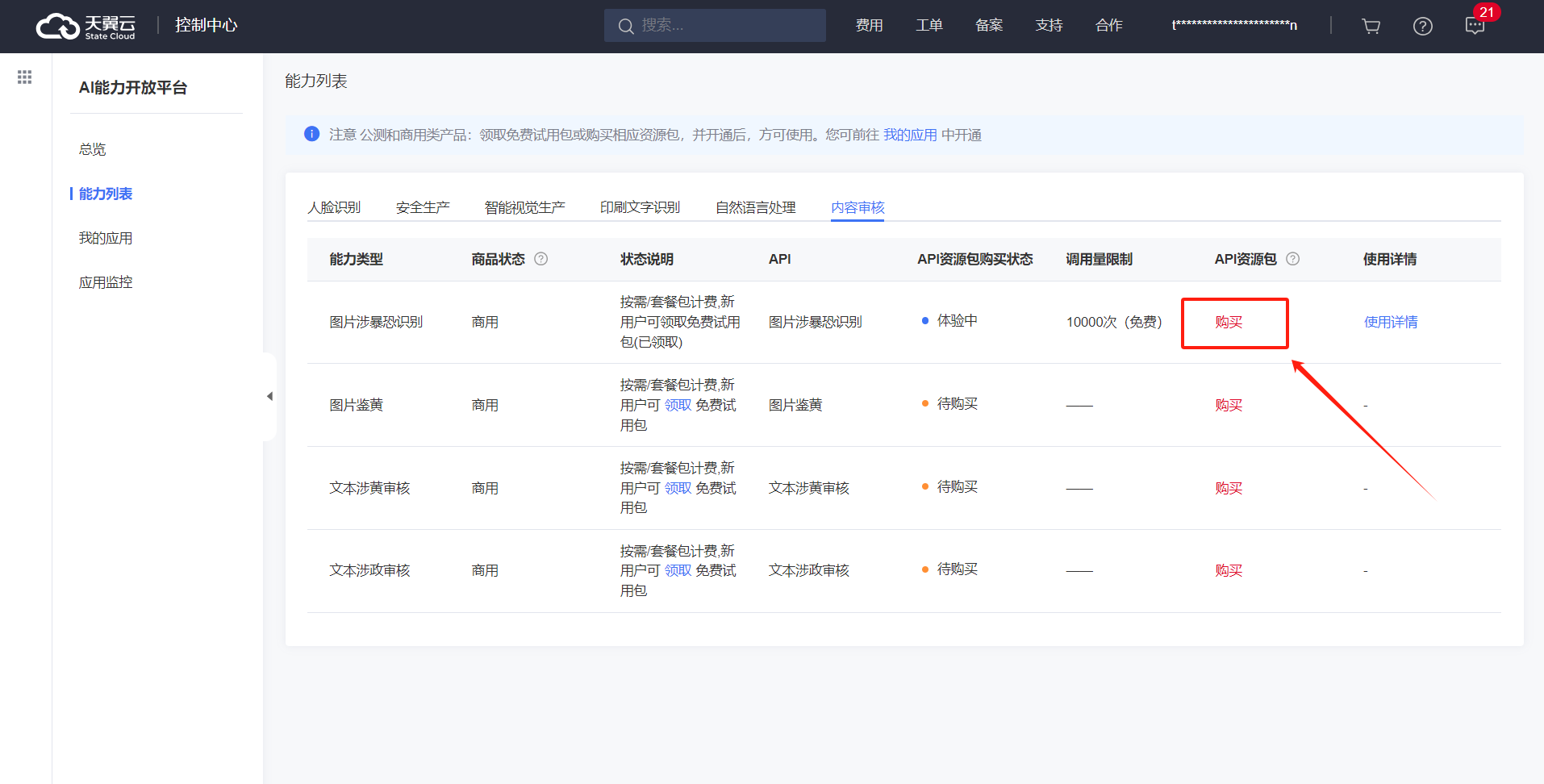The height and width of the screenshot is (784, 1544).
Task: Open 使用详情 for 图片涉暴恐识别
Action: [x=1391, y=322]
